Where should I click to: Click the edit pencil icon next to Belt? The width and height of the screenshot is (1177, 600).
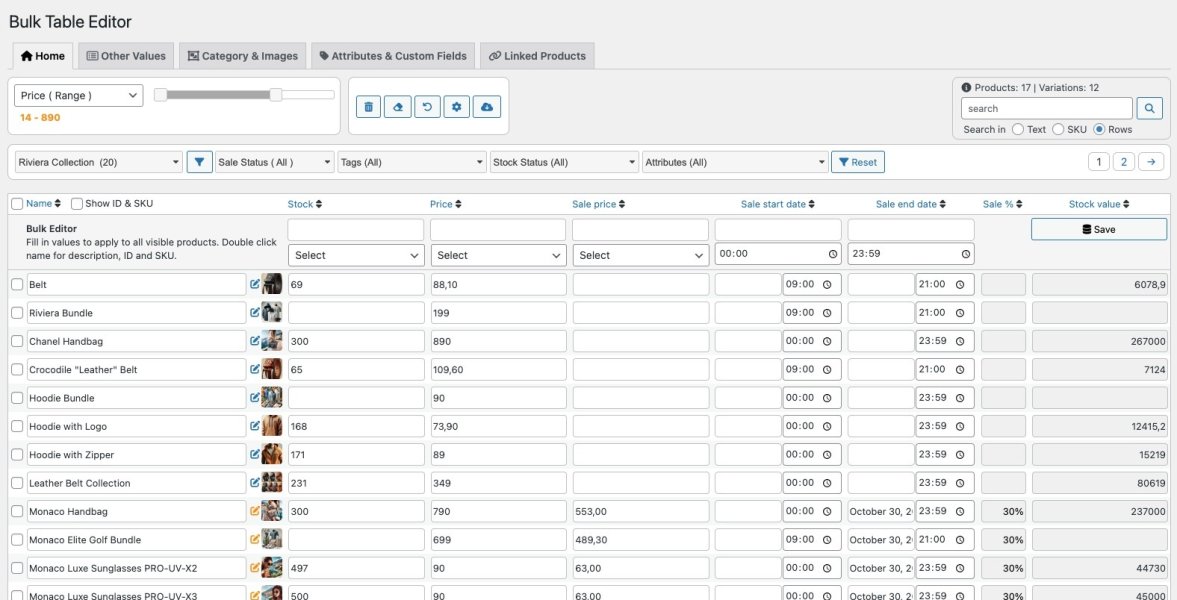255,283
